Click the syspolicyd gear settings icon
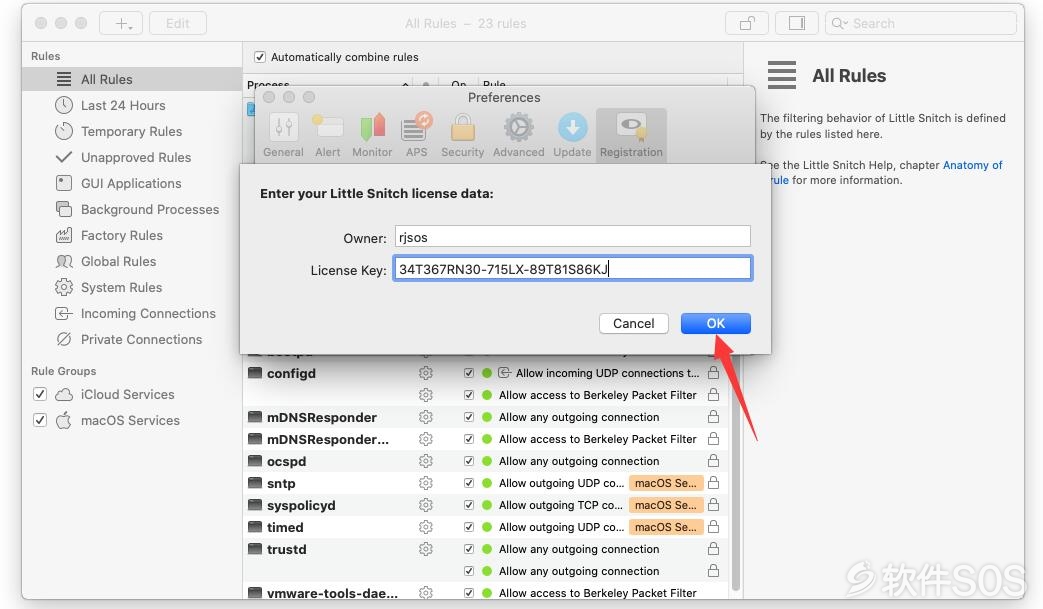 coord(426,505)
